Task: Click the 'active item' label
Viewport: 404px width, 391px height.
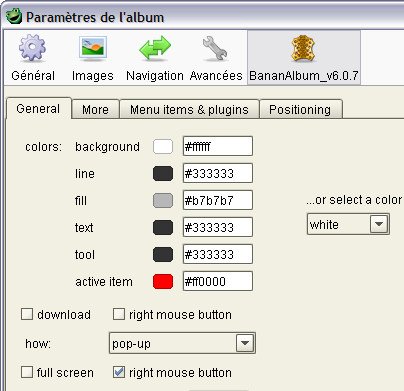Action: (104, 282)
